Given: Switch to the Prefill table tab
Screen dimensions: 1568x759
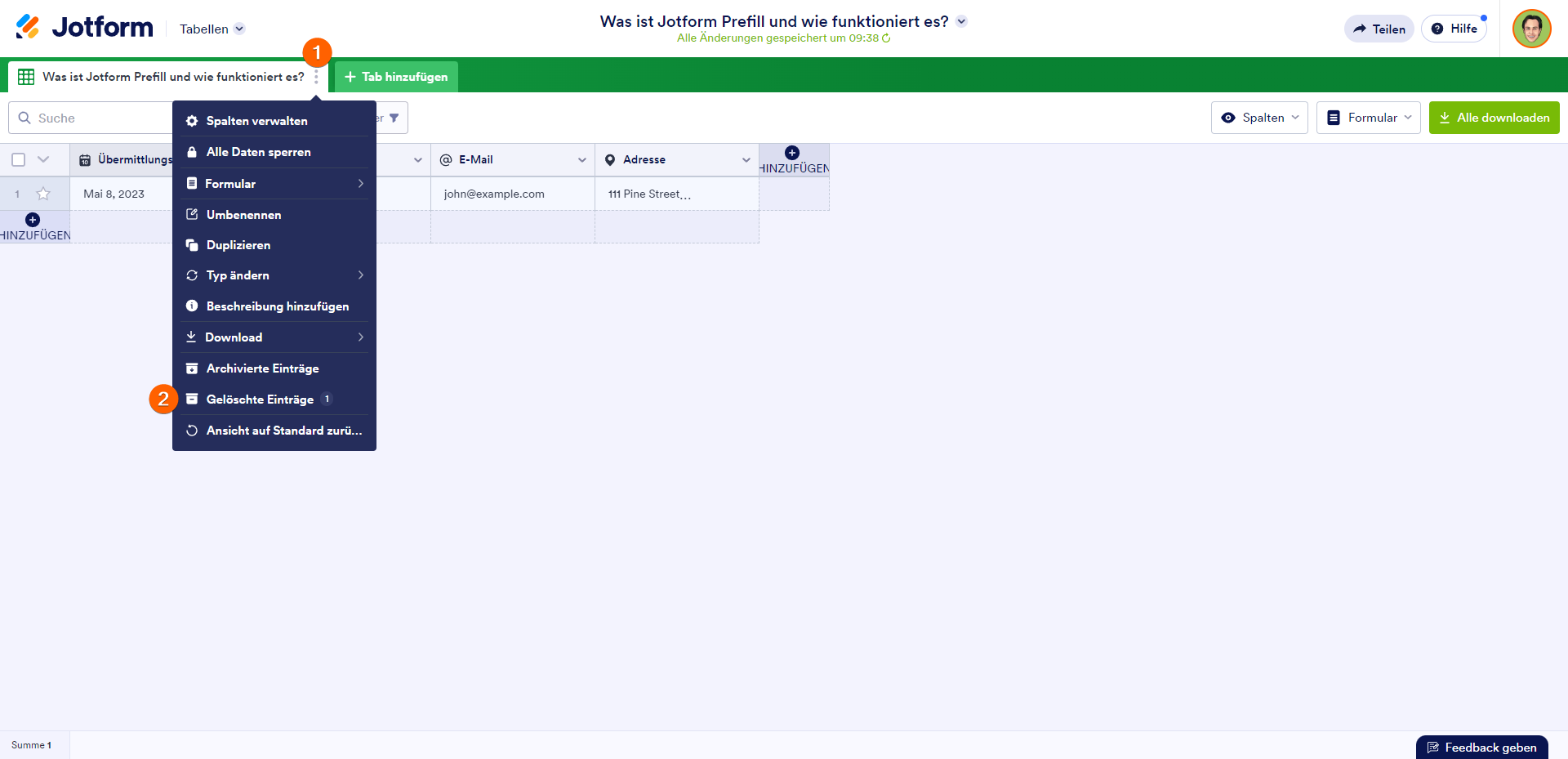Looking at the screenshot, I should point(167,77).
